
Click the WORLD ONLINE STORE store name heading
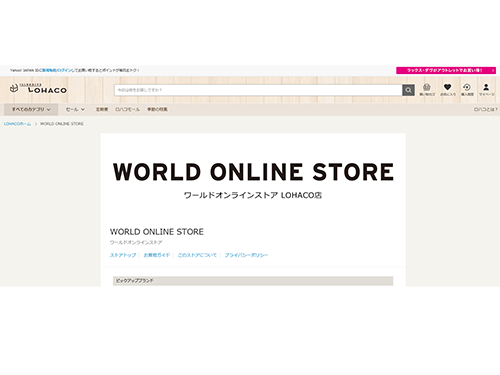(157, 232)
